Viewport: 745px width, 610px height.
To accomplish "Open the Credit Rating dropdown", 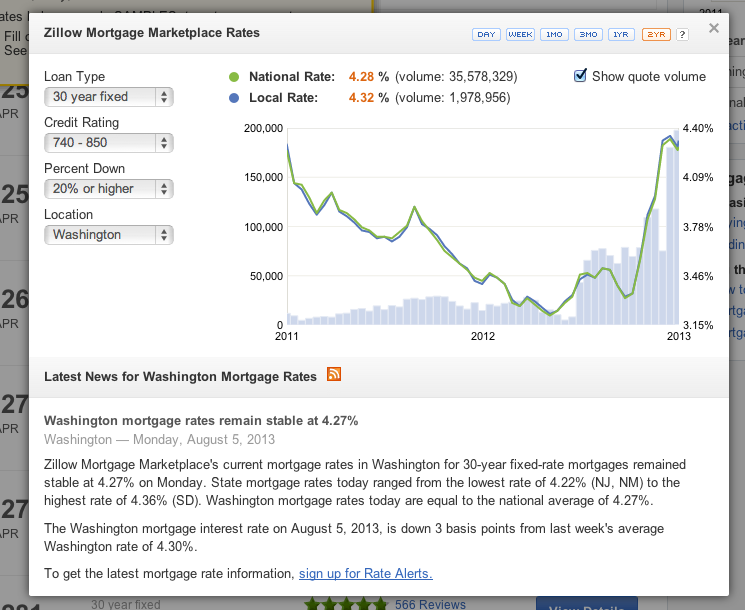I will click(109, 143).
